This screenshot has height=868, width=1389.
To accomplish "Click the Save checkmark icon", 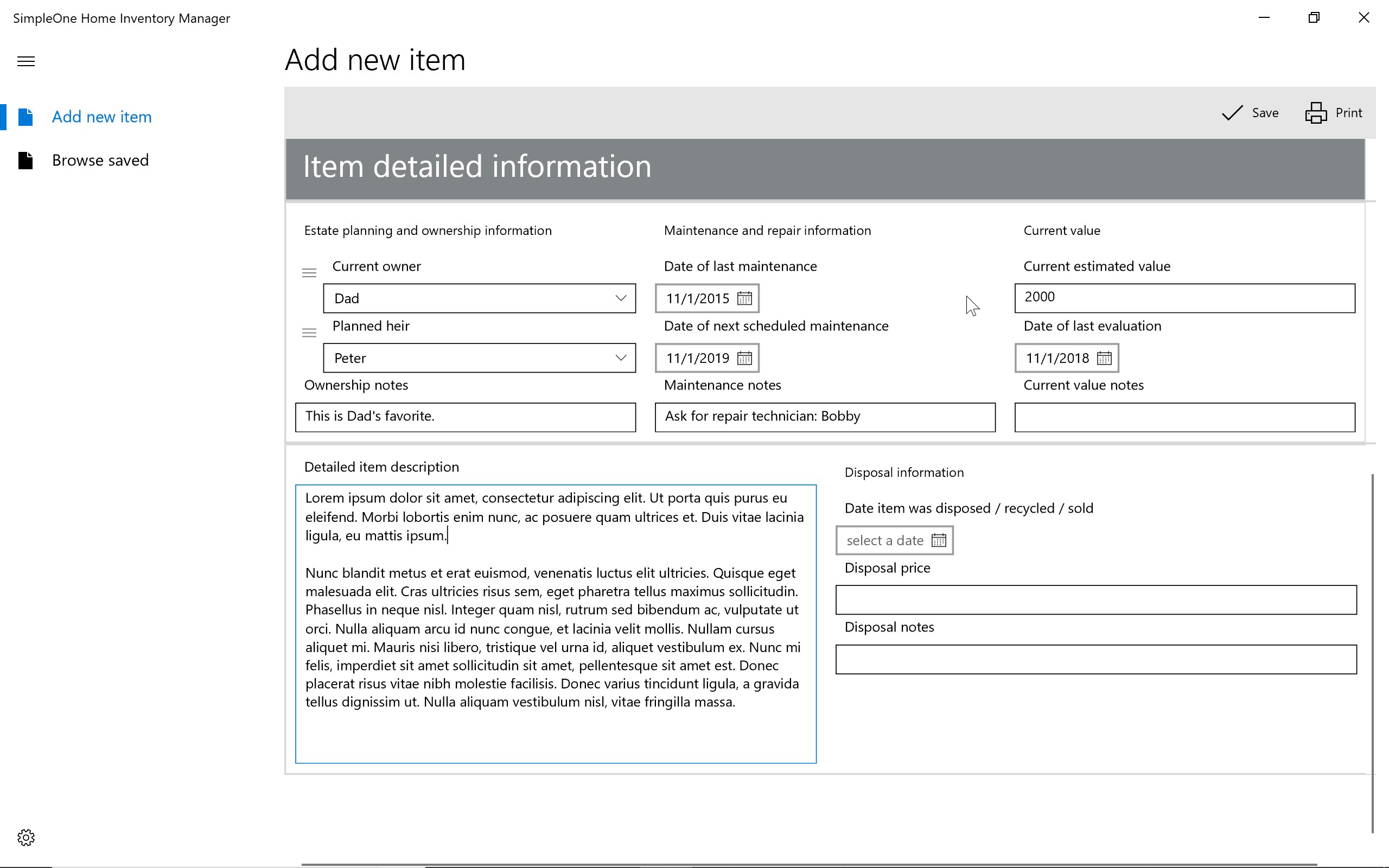I will 1232,113.
